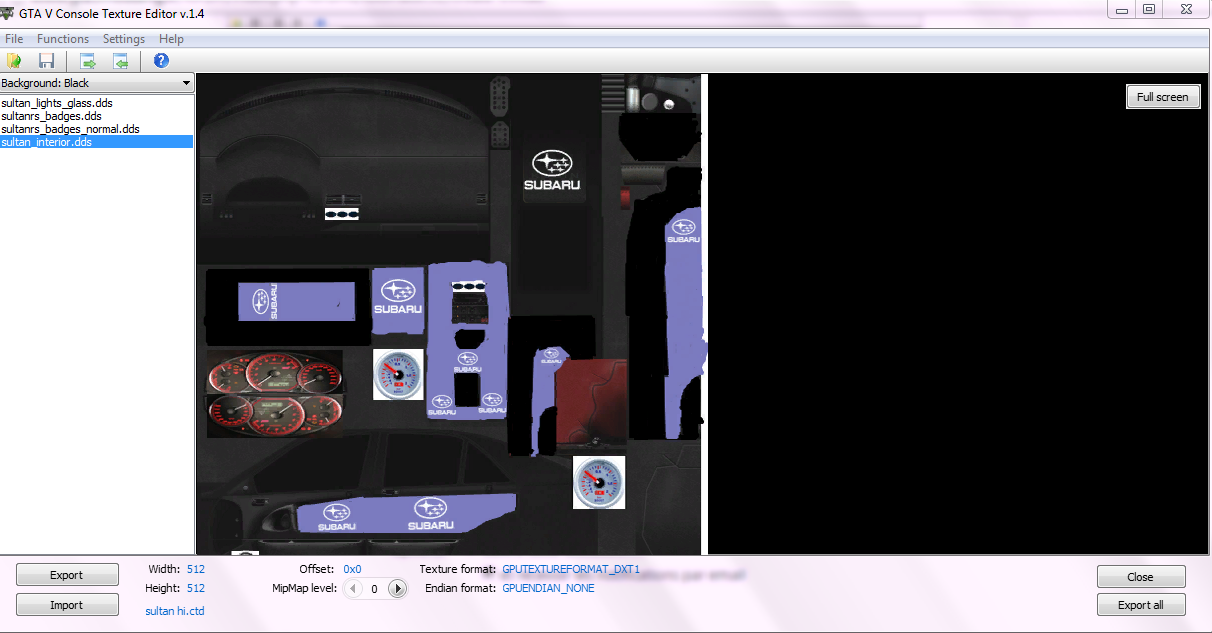1212x633 pixels.
Task: Open the File menu
Action: (14, 39)
